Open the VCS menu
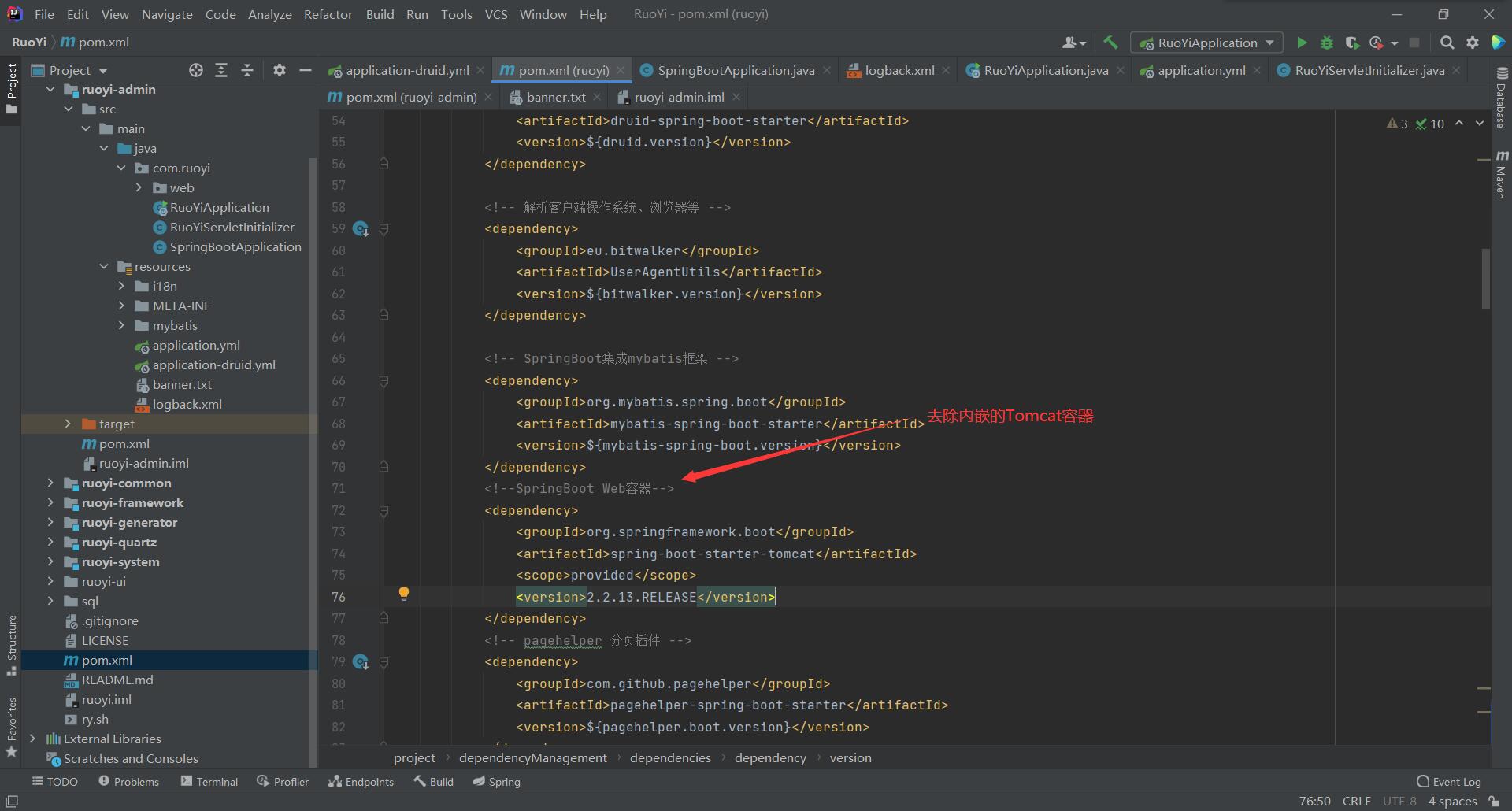The image size is (1512, 811). coord(495,14)
